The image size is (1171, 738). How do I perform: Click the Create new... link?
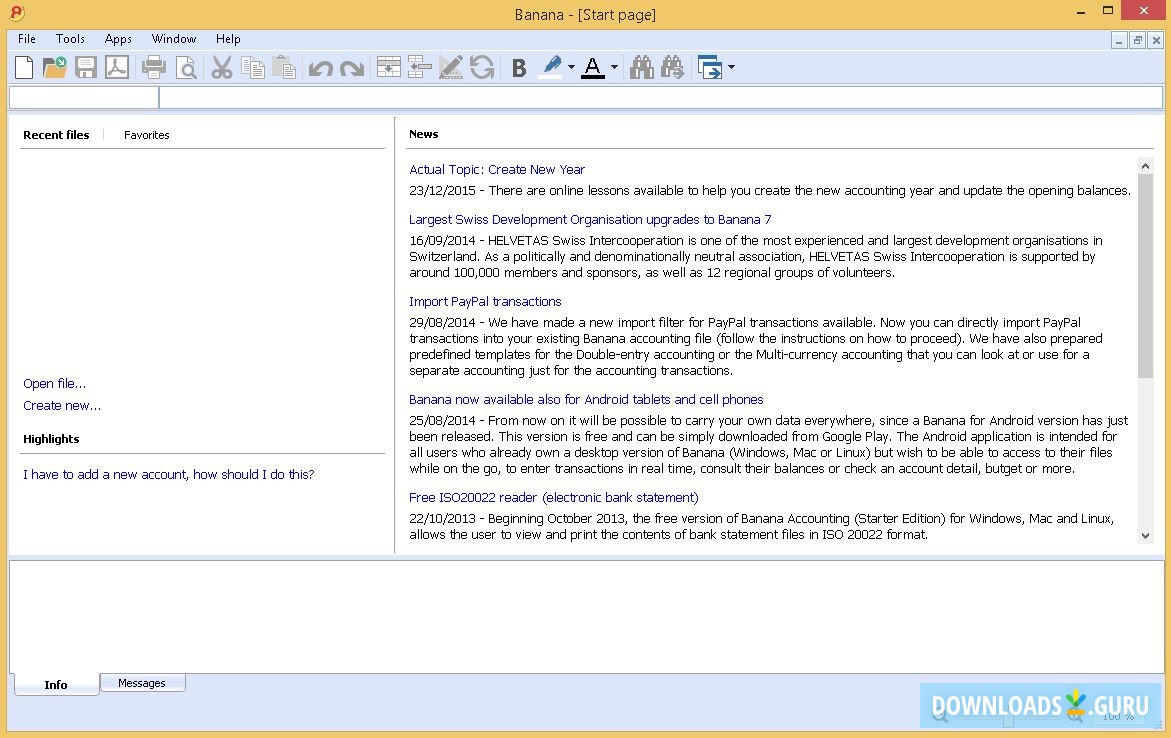pos(62,406)
